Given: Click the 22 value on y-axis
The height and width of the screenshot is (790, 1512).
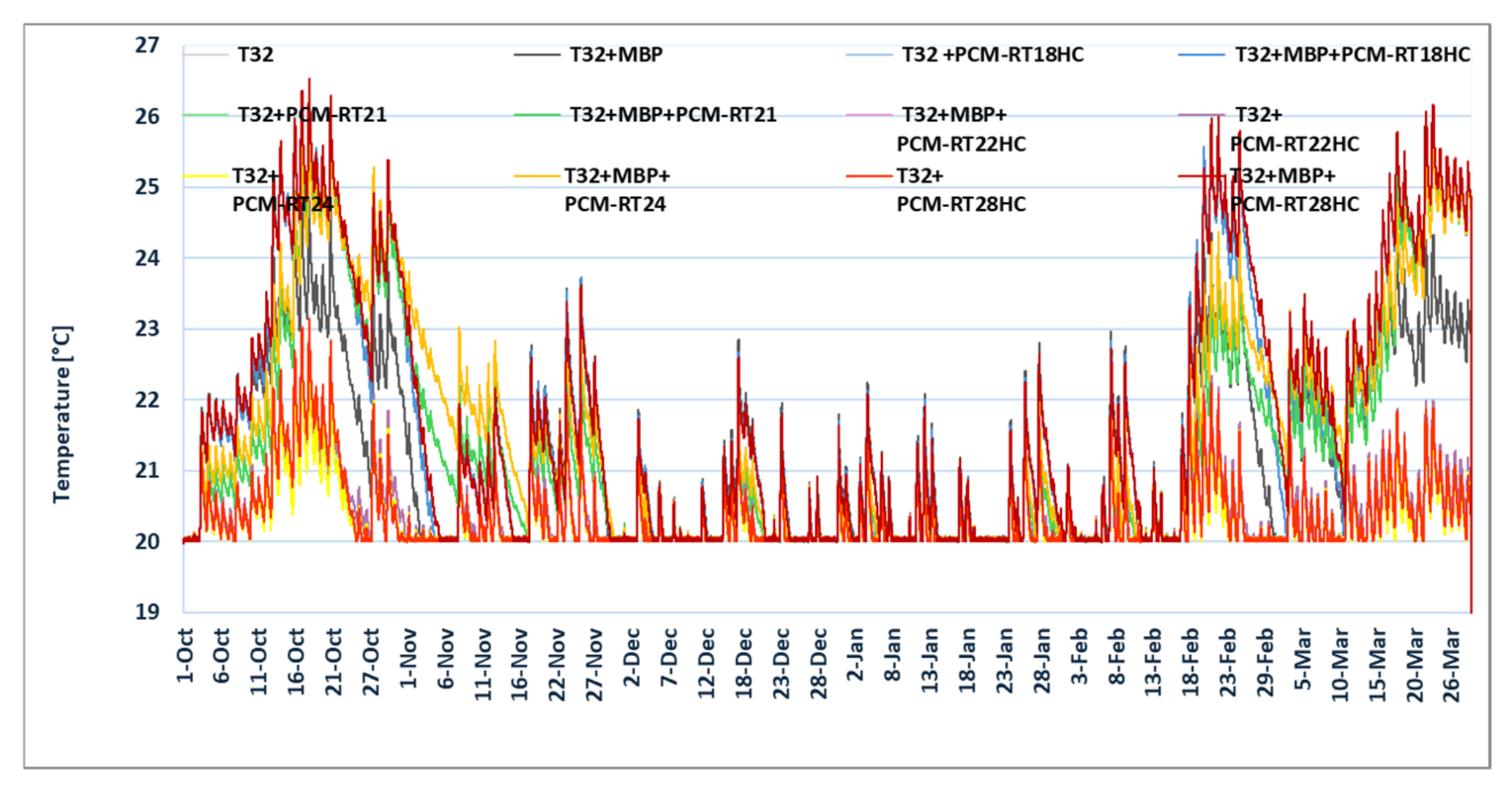Looking at the screenshot, I should pos(147,400).
